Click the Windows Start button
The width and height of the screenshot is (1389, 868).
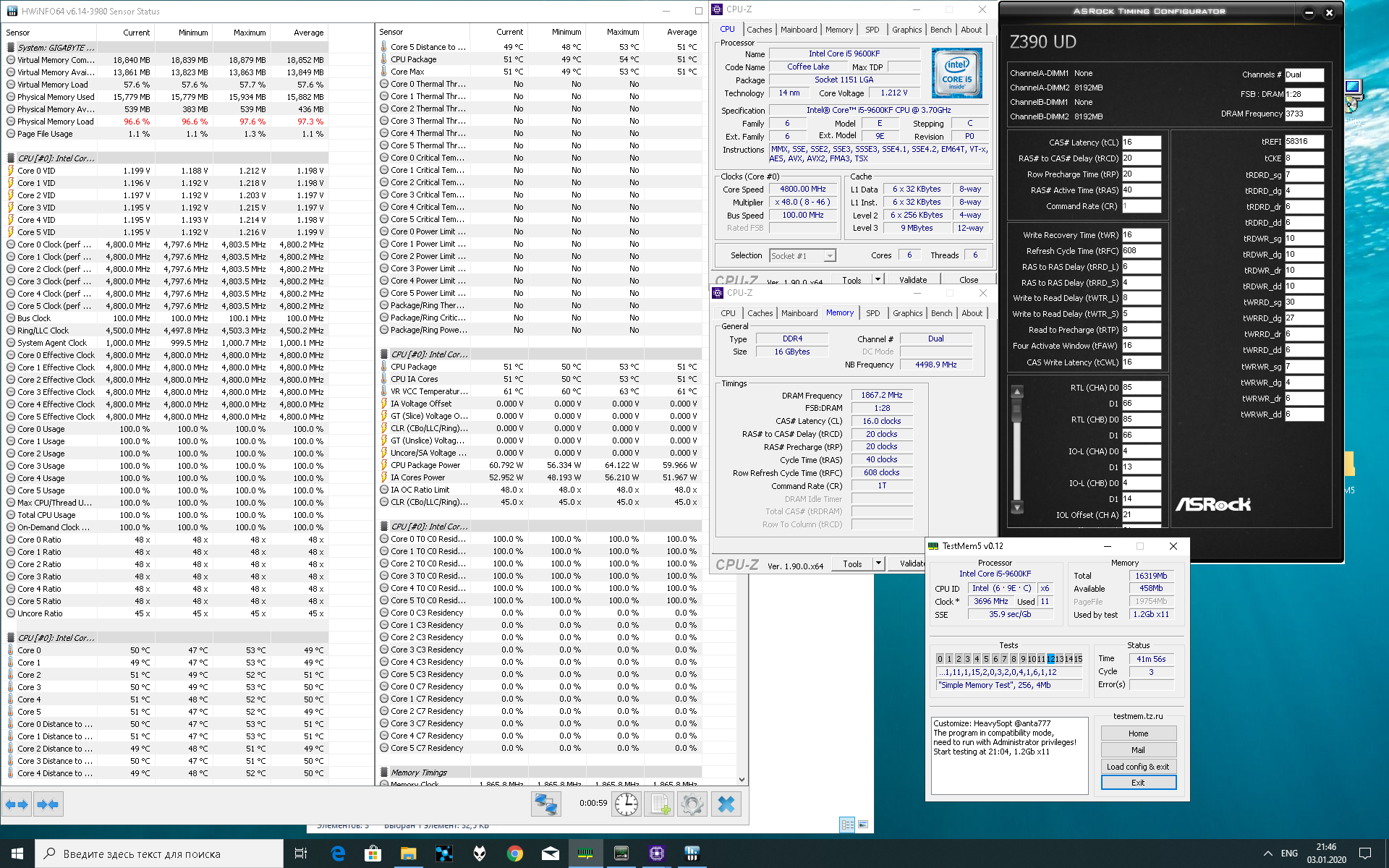pos(17,854)
